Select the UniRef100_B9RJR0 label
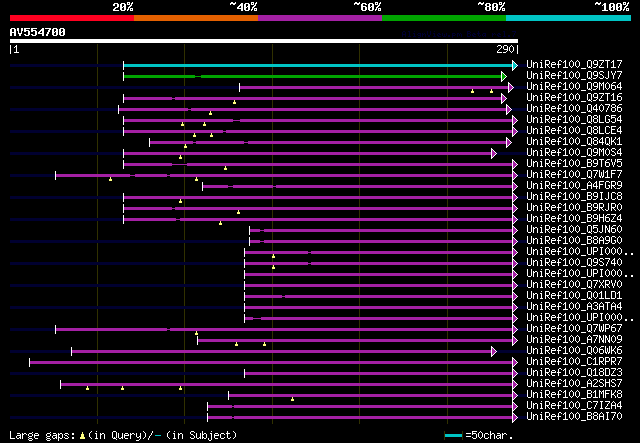This screenshot has height=443, width=640. [574, 208]
